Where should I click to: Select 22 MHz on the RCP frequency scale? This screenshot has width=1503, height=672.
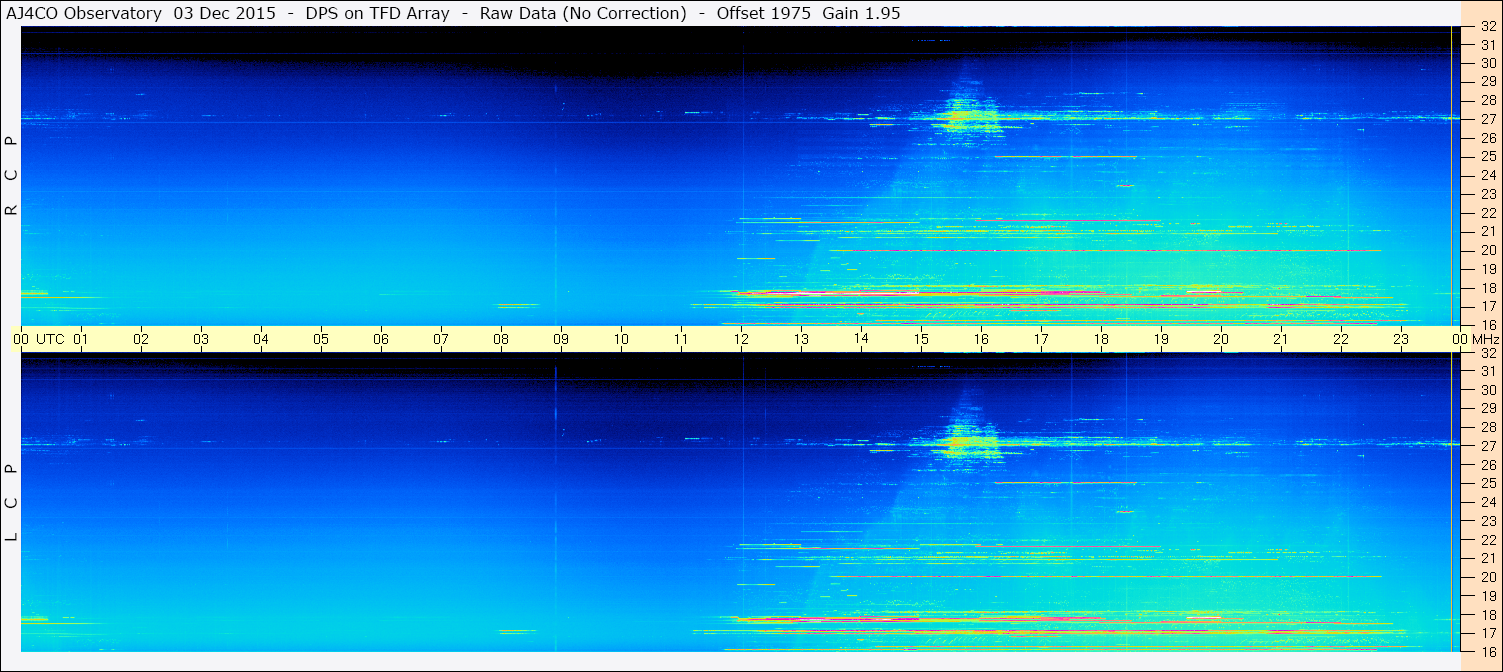pyautogui.click(x=1487, y=213)
